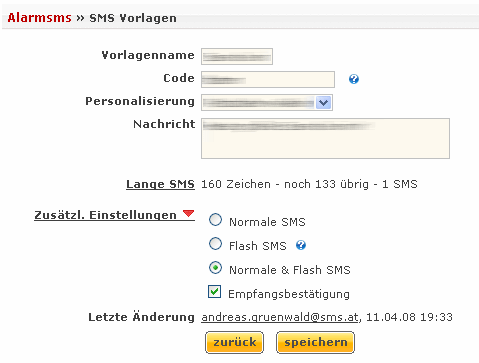Select Normale & Flash SMS radio button
Screen dimensions: 479x363
pyautogui.click(x=215, y=268)
